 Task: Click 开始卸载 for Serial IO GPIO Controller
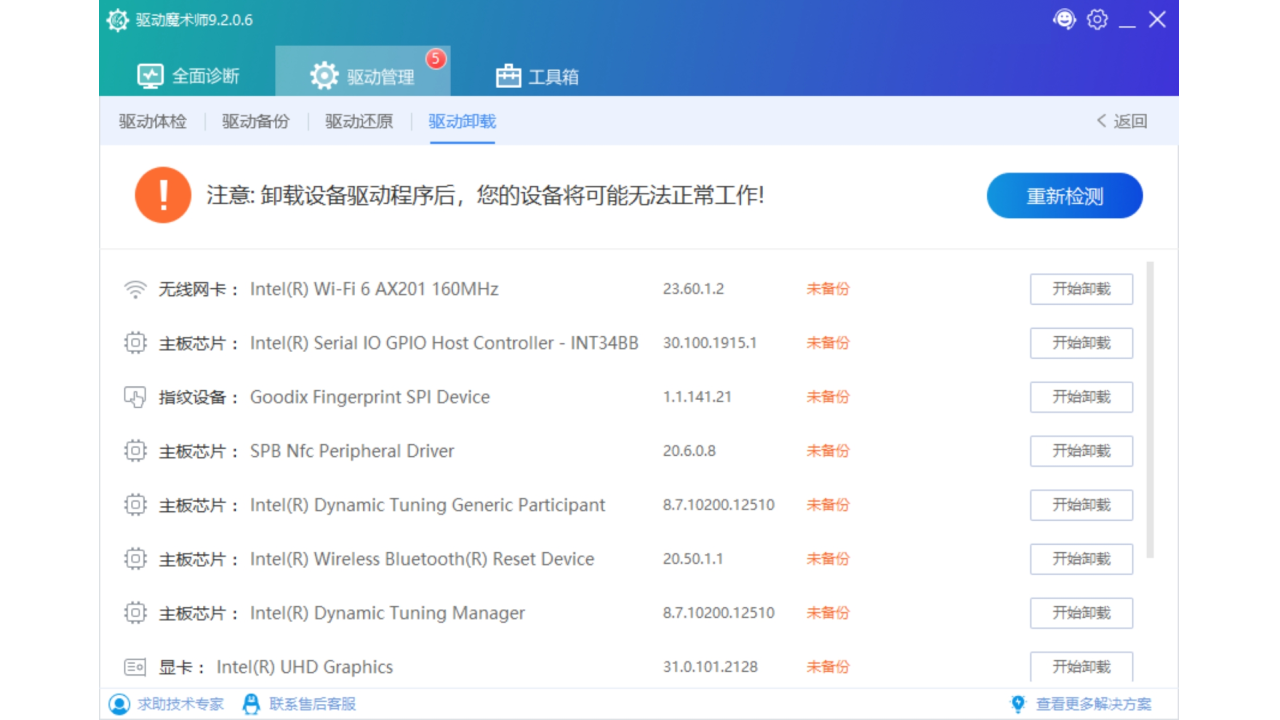(x=1082, y=343)
